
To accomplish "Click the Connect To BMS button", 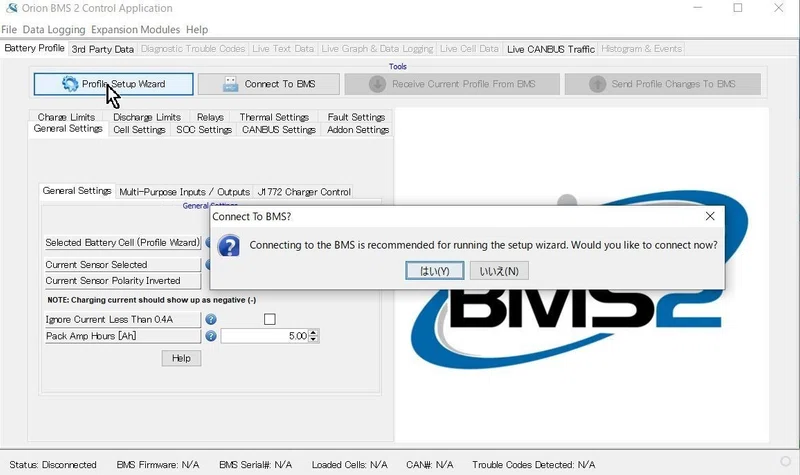I will 269,84.
